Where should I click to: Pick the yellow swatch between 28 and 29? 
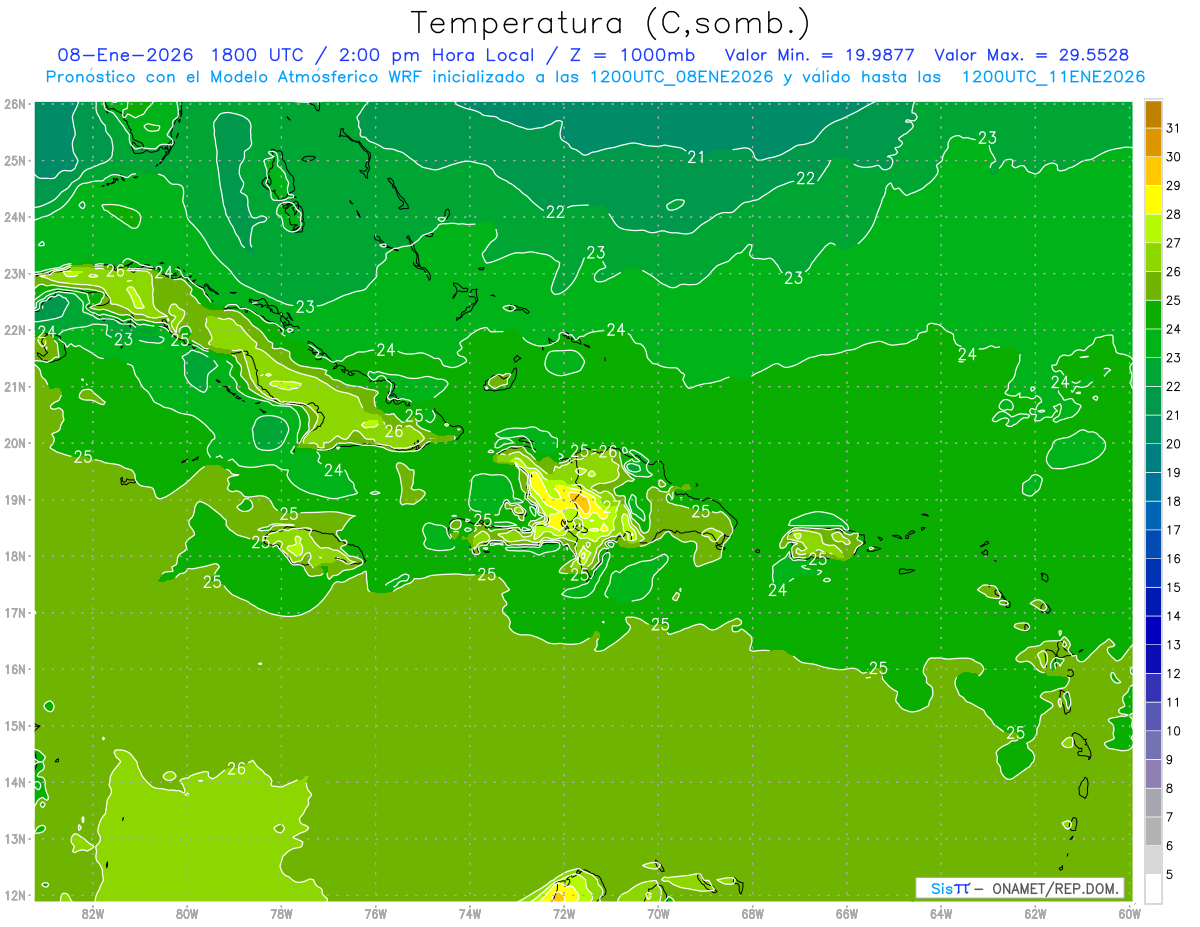click(x=1153, y=200)
